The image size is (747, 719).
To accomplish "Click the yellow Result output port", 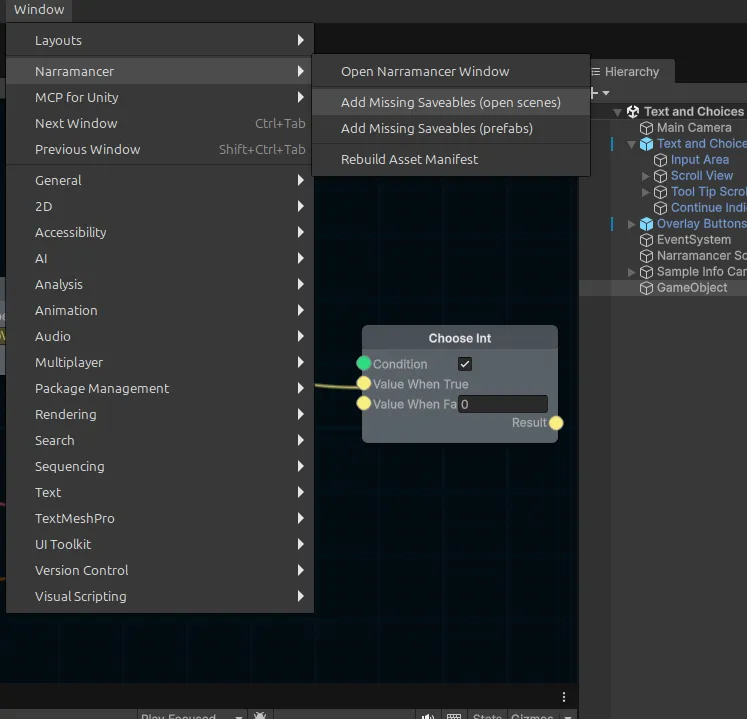I will (x=556, y=423).
